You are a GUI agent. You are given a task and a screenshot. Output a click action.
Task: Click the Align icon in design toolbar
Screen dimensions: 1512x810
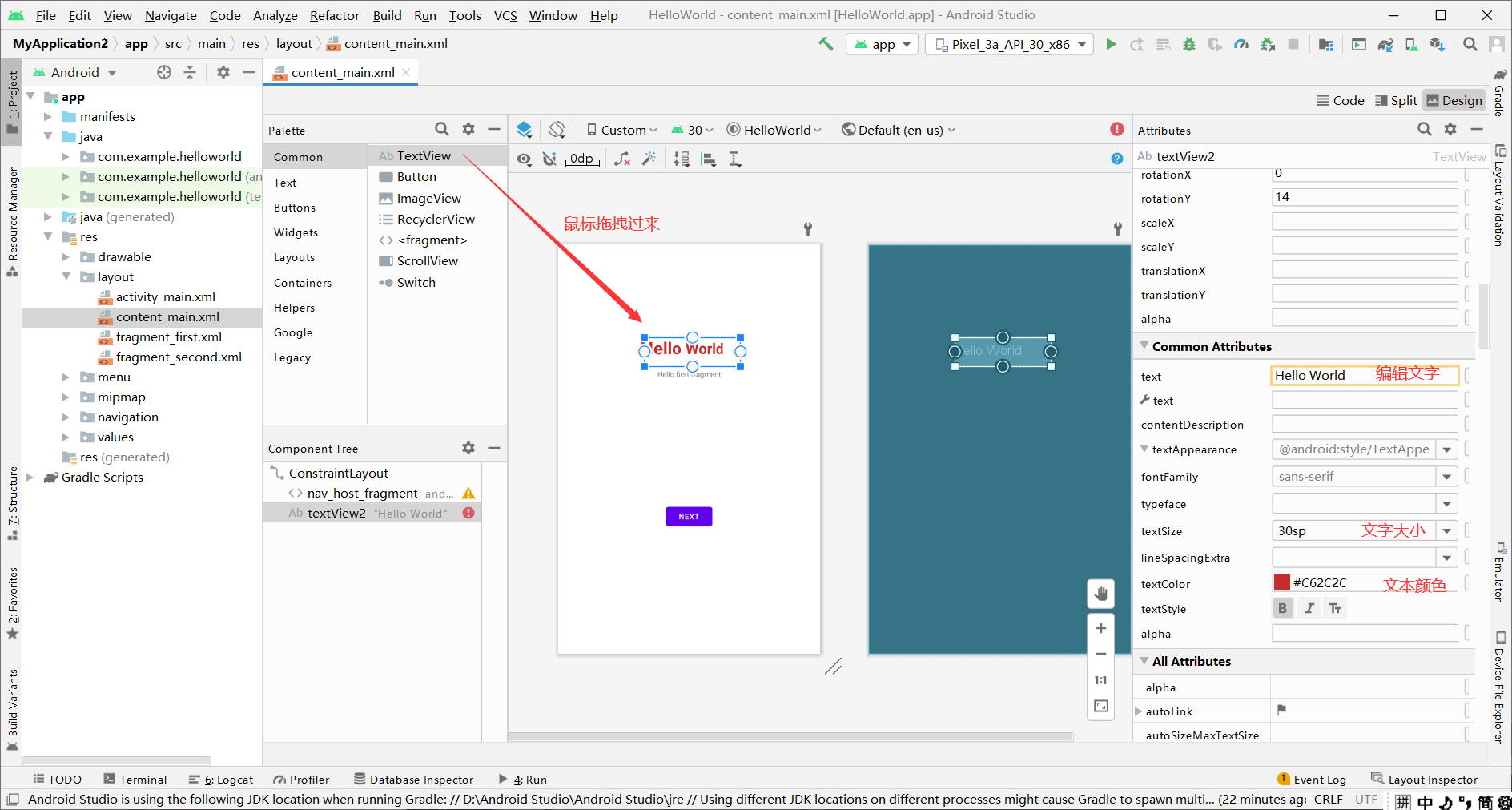[709, 159]
